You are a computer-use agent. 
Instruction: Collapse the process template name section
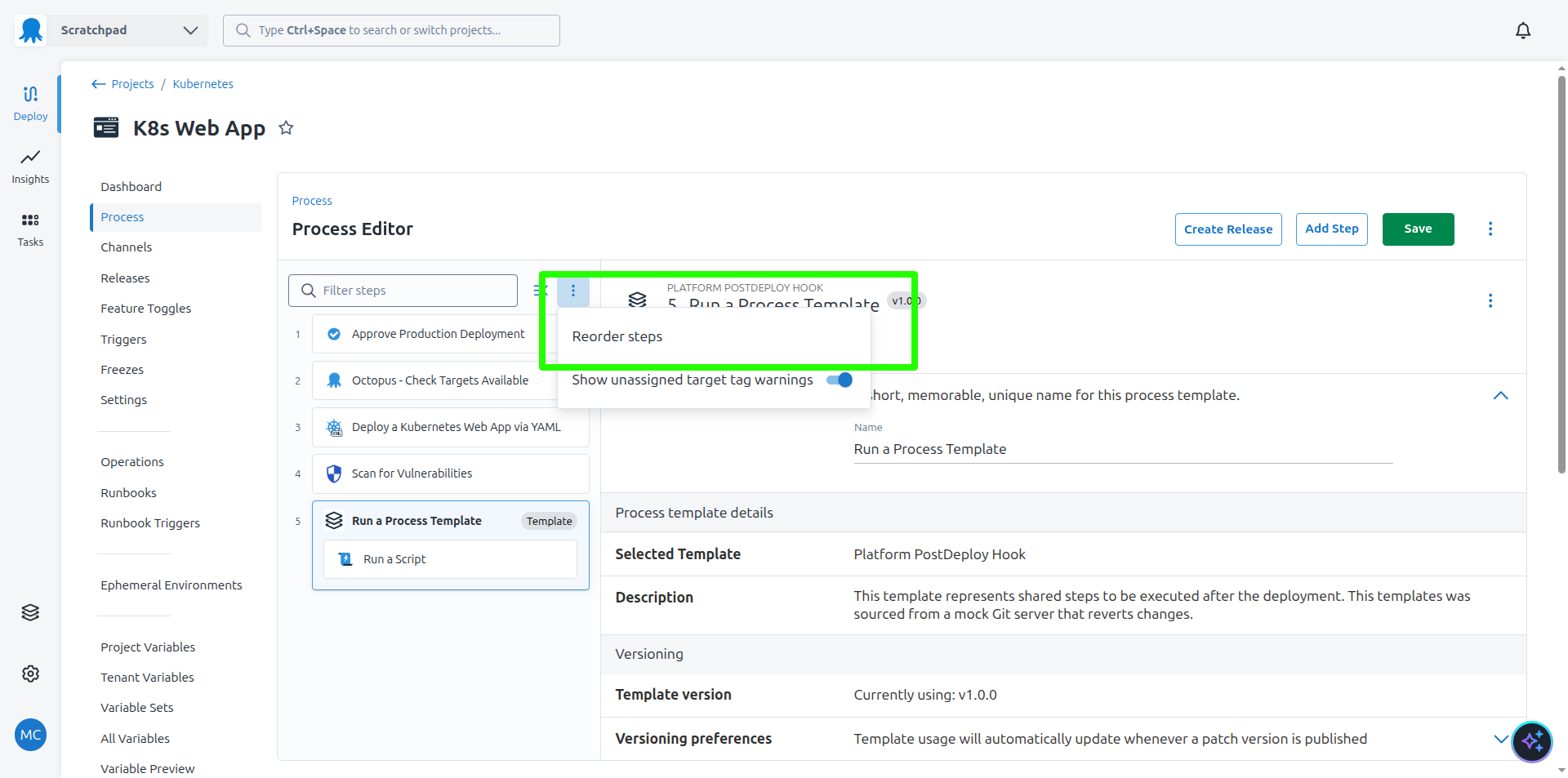point(1500,395)
